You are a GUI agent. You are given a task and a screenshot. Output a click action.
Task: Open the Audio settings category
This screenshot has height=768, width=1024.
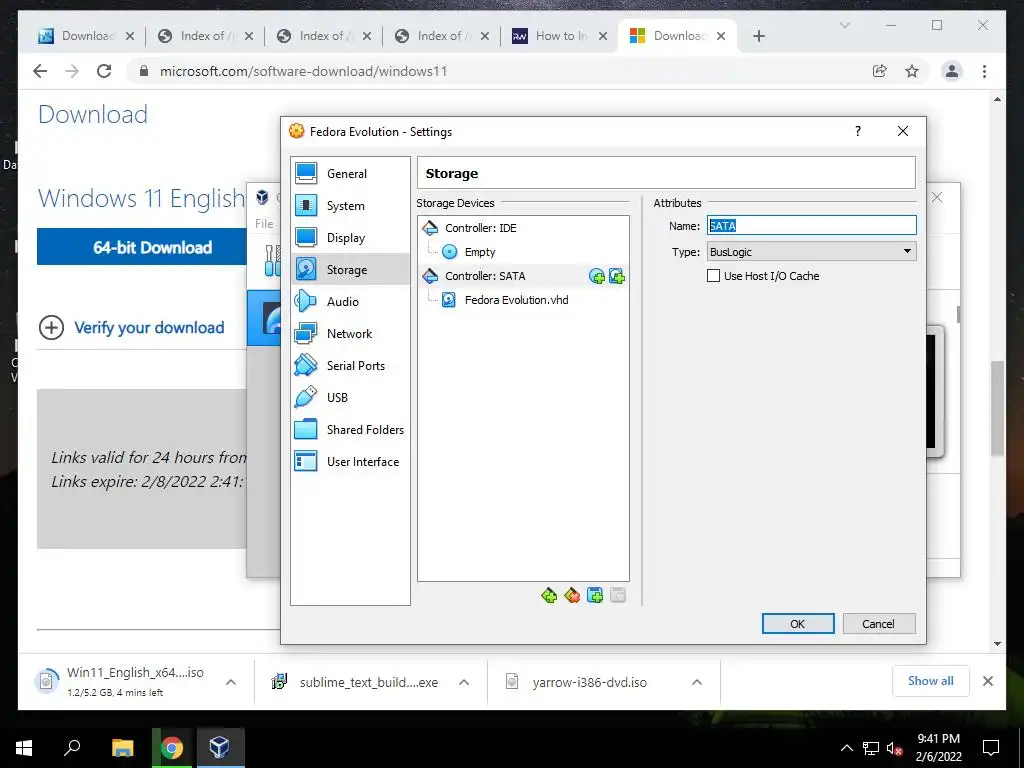(350, 301)
